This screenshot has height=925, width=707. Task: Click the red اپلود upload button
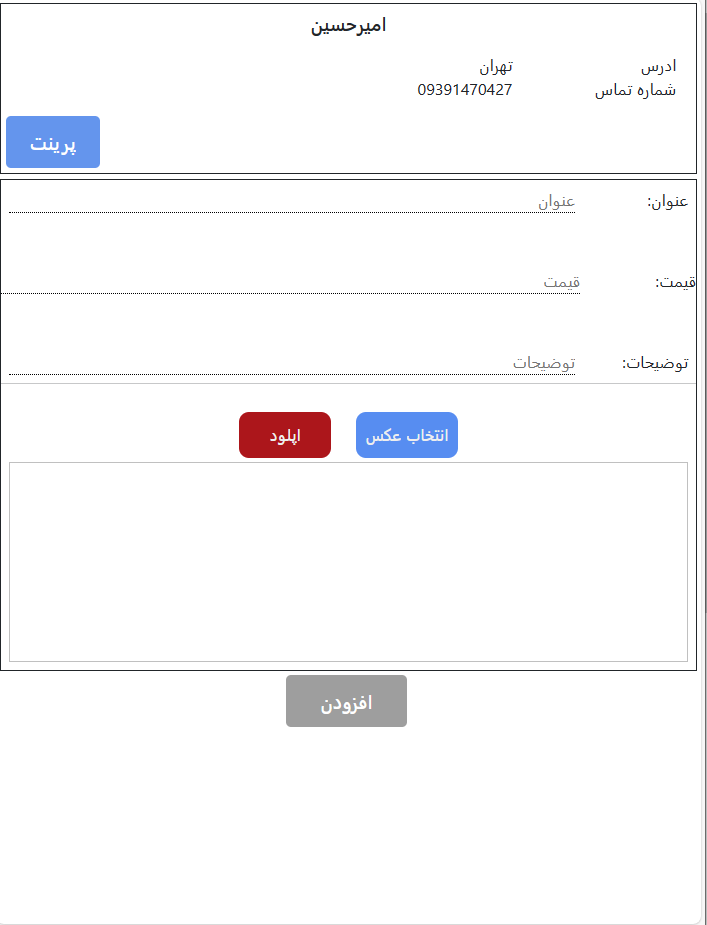[x=284, y=434]
